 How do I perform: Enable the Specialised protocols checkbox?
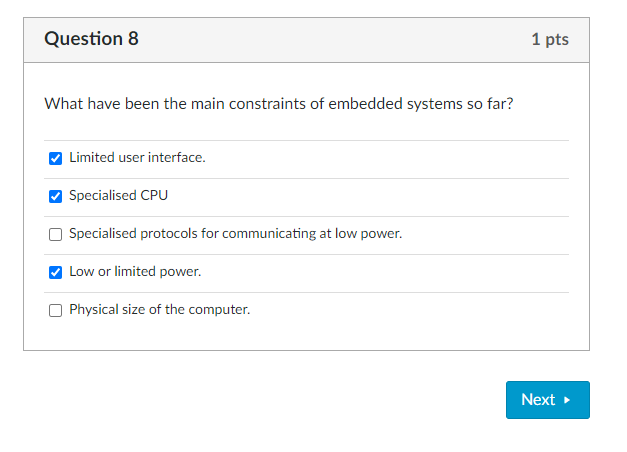point(55,234)
